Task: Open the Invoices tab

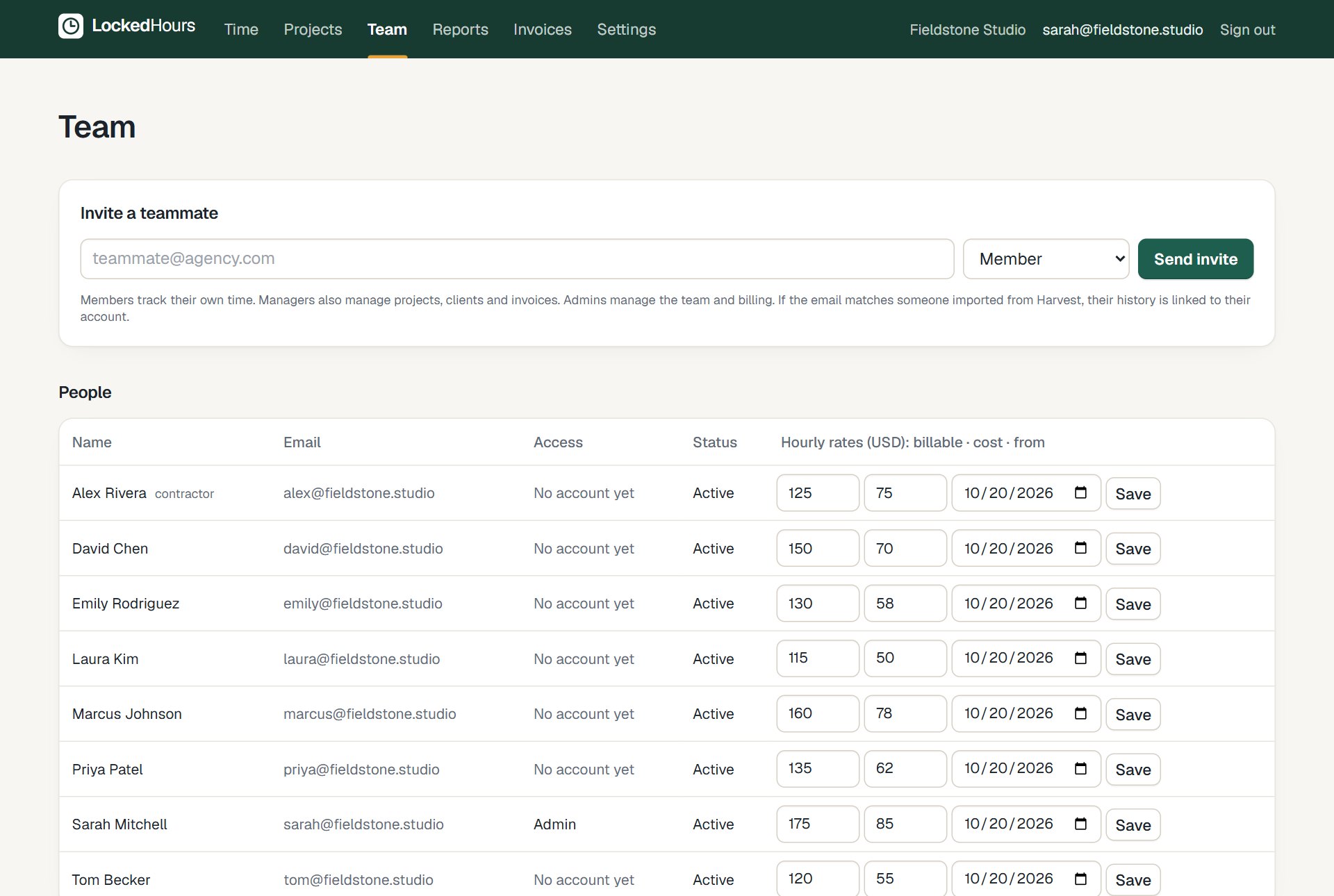Action: pos(543,29)
